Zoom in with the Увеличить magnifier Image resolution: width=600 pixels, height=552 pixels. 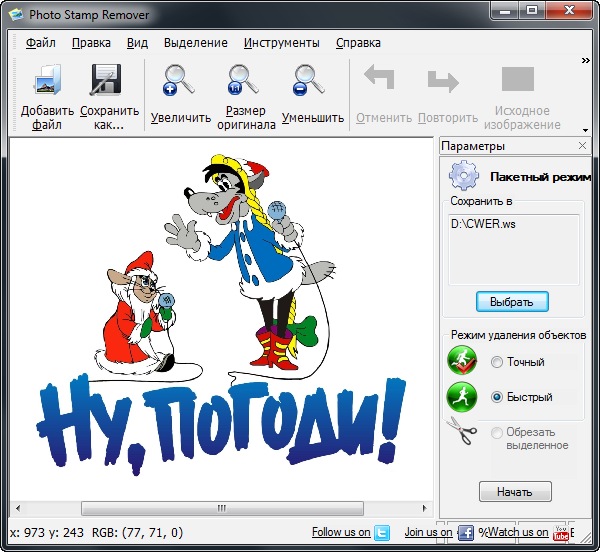pyautogui.click(x=180, y=82)
